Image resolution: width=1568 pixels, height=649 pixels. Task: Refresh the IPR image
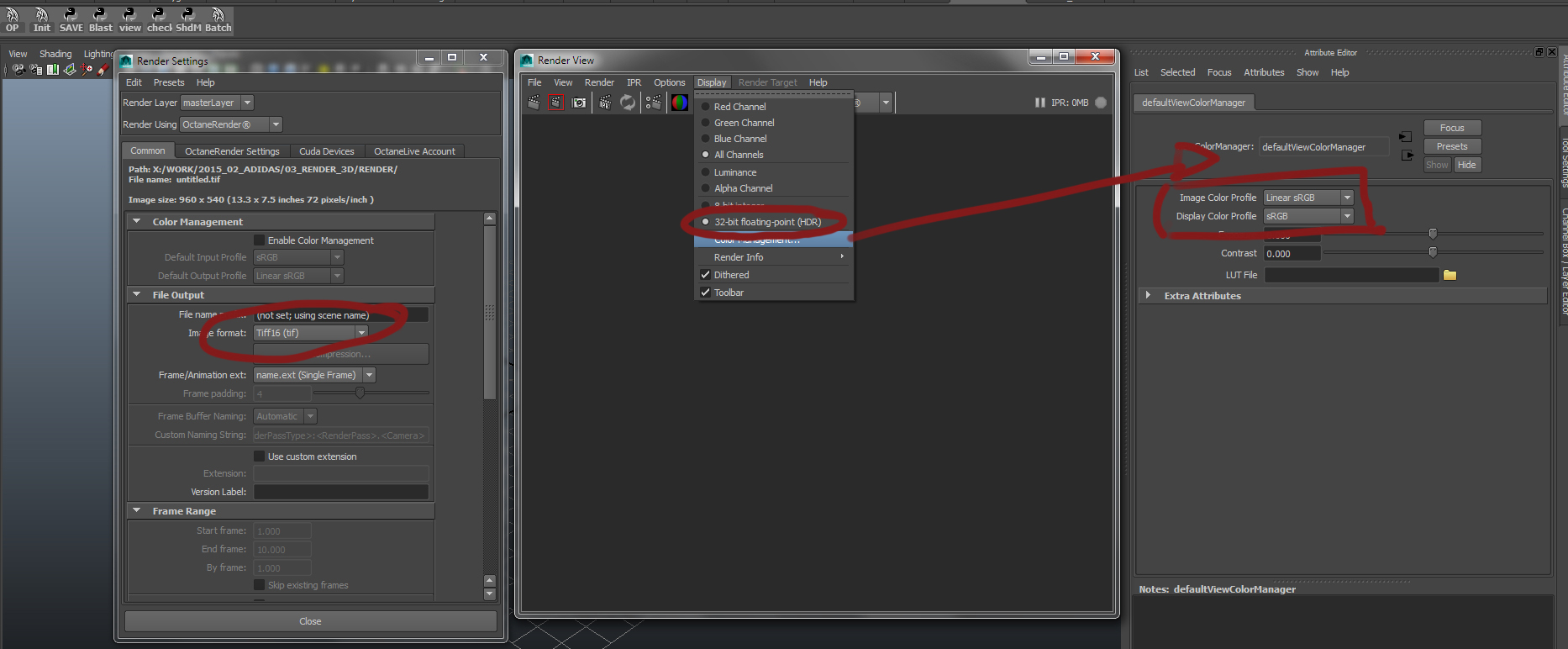[x=628, y=103]
